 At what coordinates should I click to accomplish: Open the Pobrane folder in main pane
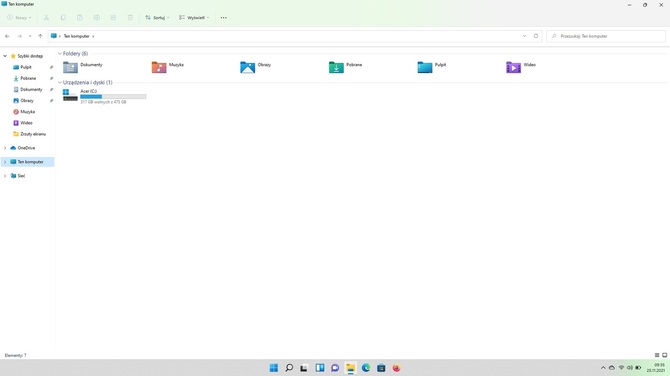[345, 67]
